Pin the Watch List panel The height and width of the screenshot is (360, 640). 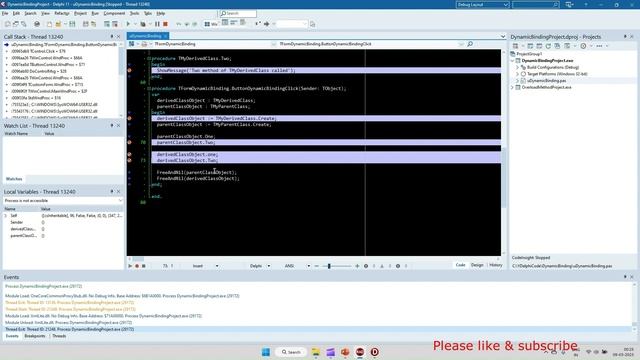pyautogui.click(x=112, y=126)
